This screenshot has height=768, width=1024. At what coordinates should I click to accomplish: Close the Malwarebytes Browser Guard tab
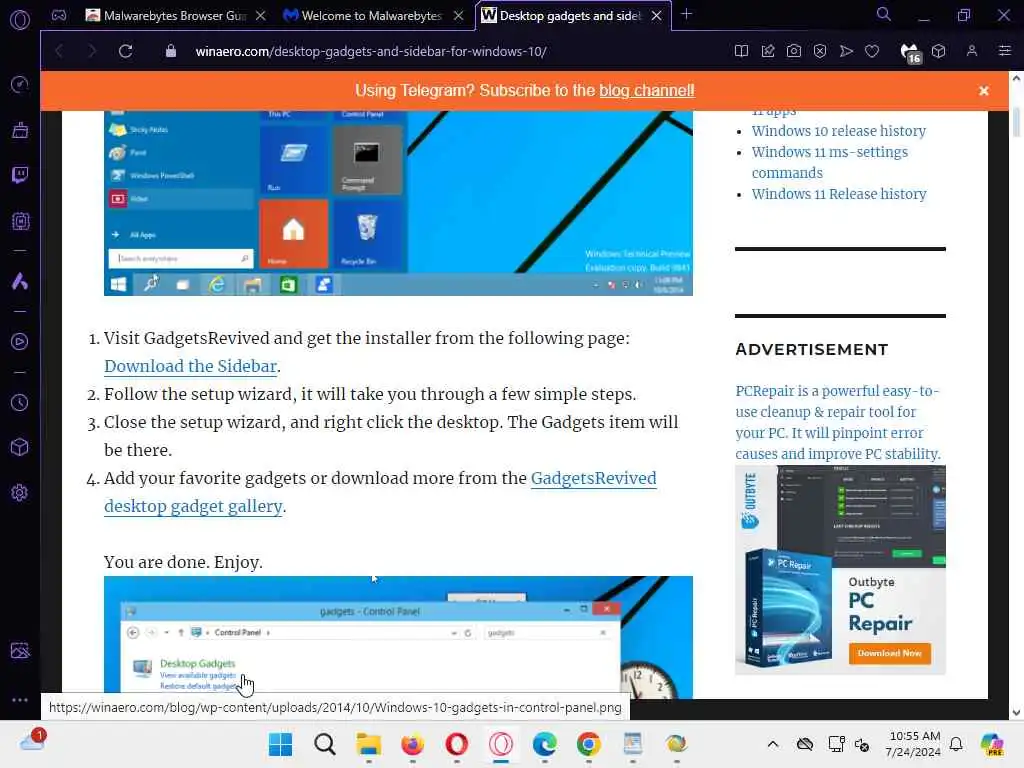pos(261,16)
